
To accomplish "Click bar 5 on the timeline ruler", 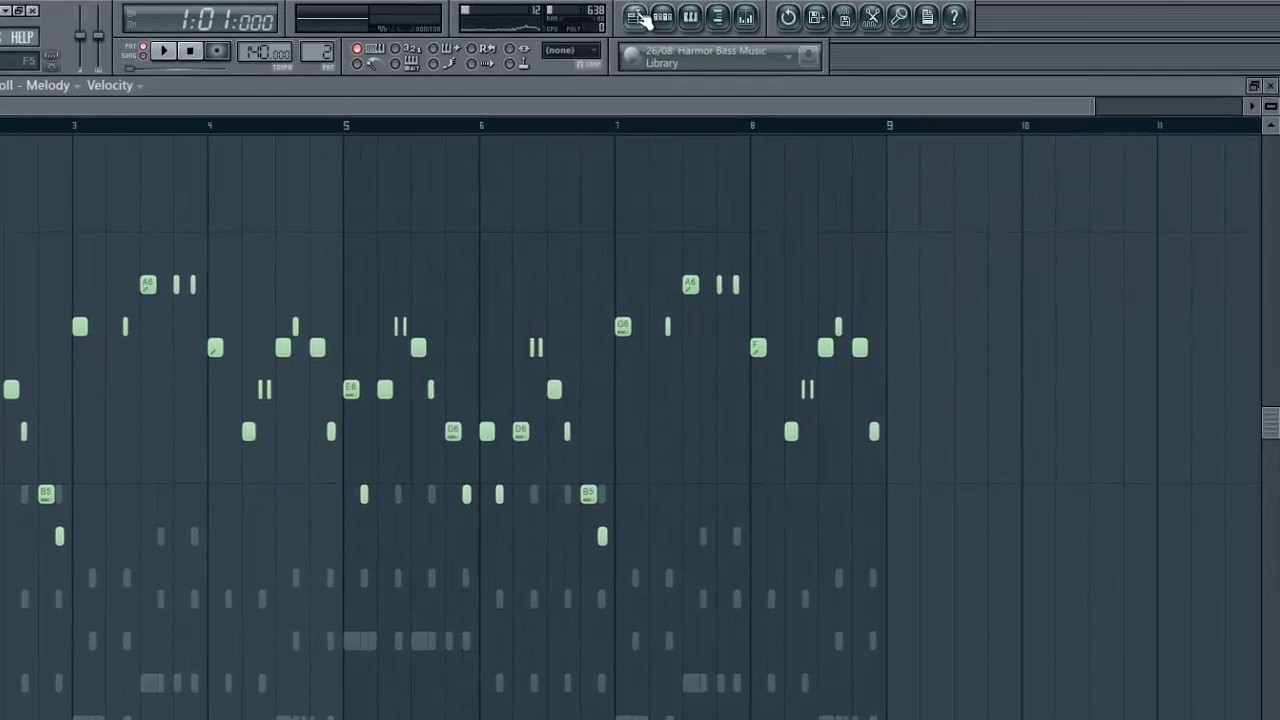I will point(346,125).
